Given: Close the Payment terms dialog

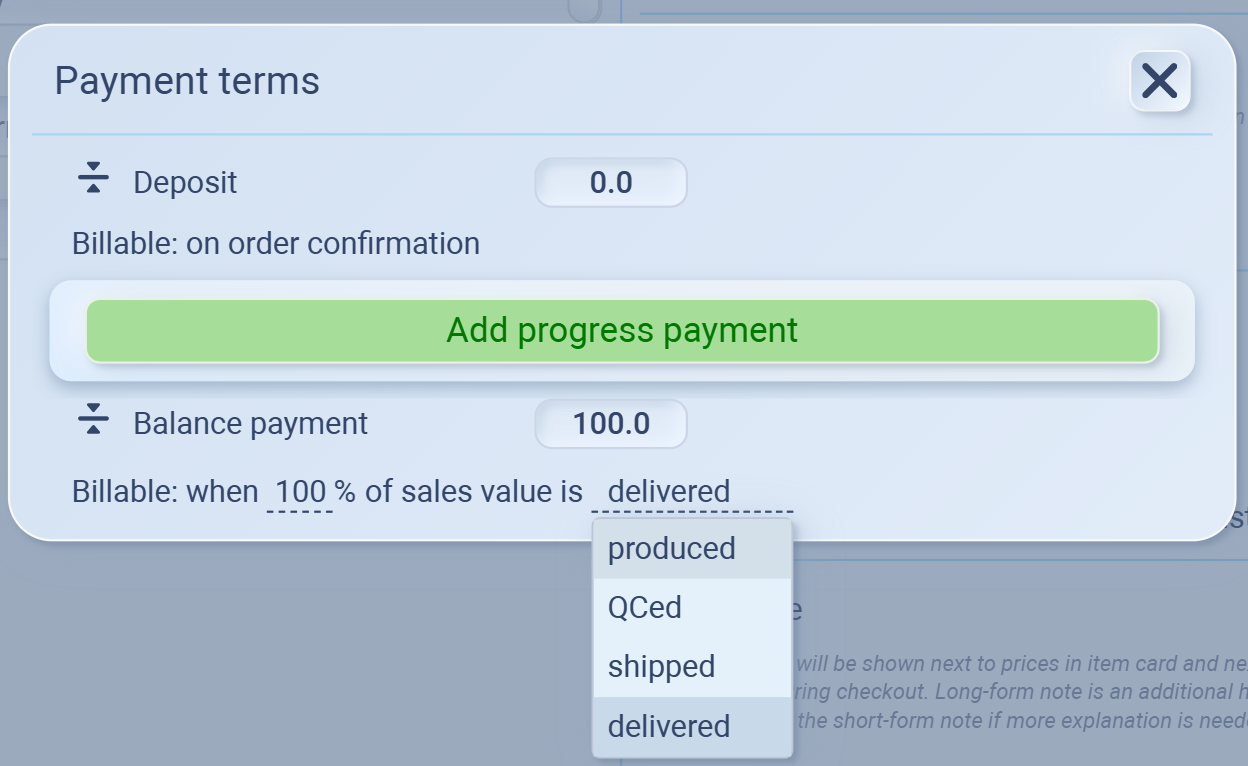Looking at the screenshot, I should click(1160, 81).
